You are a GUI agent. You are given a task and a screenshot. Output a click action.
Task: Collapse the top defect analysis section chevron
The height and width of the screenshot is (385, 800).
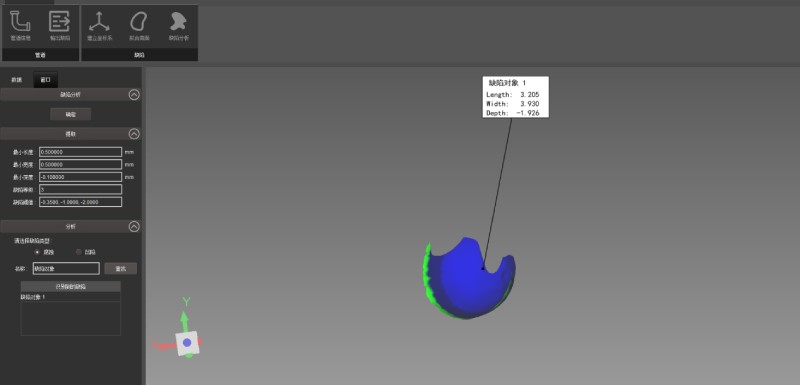(x=134, y=94)
